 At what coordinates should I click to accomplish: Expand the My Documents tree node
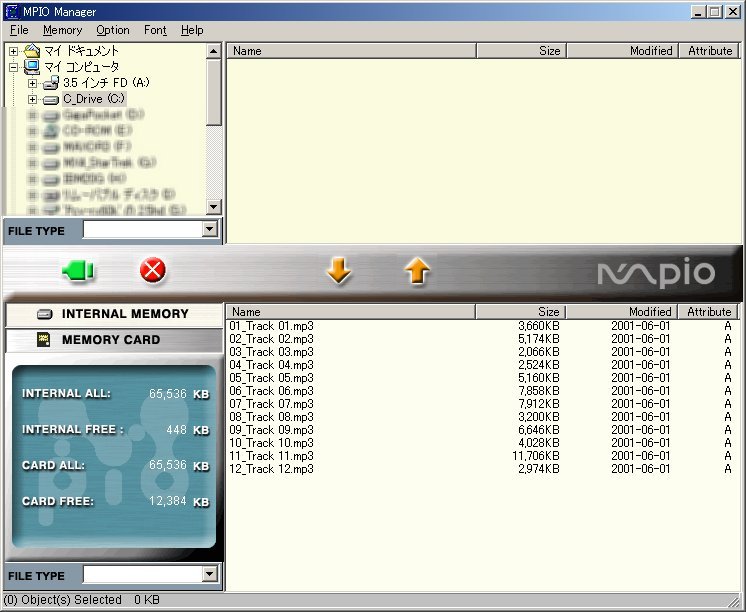point(13,51)
